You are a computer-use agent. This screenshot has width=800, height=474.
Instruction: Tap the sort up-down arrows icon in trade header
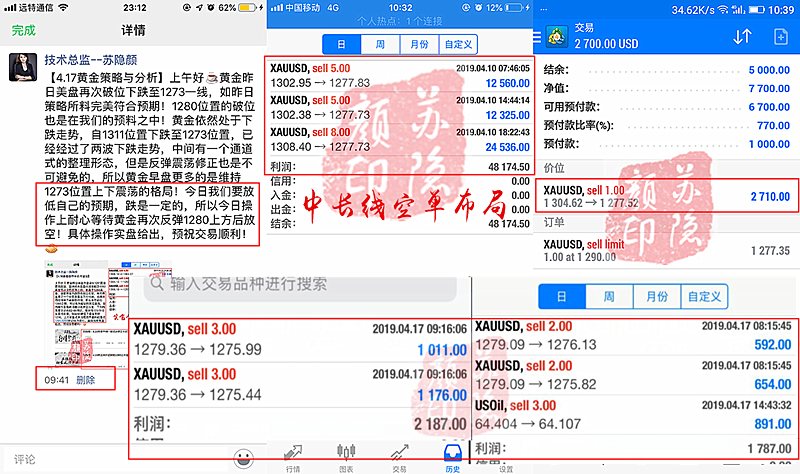742,37
